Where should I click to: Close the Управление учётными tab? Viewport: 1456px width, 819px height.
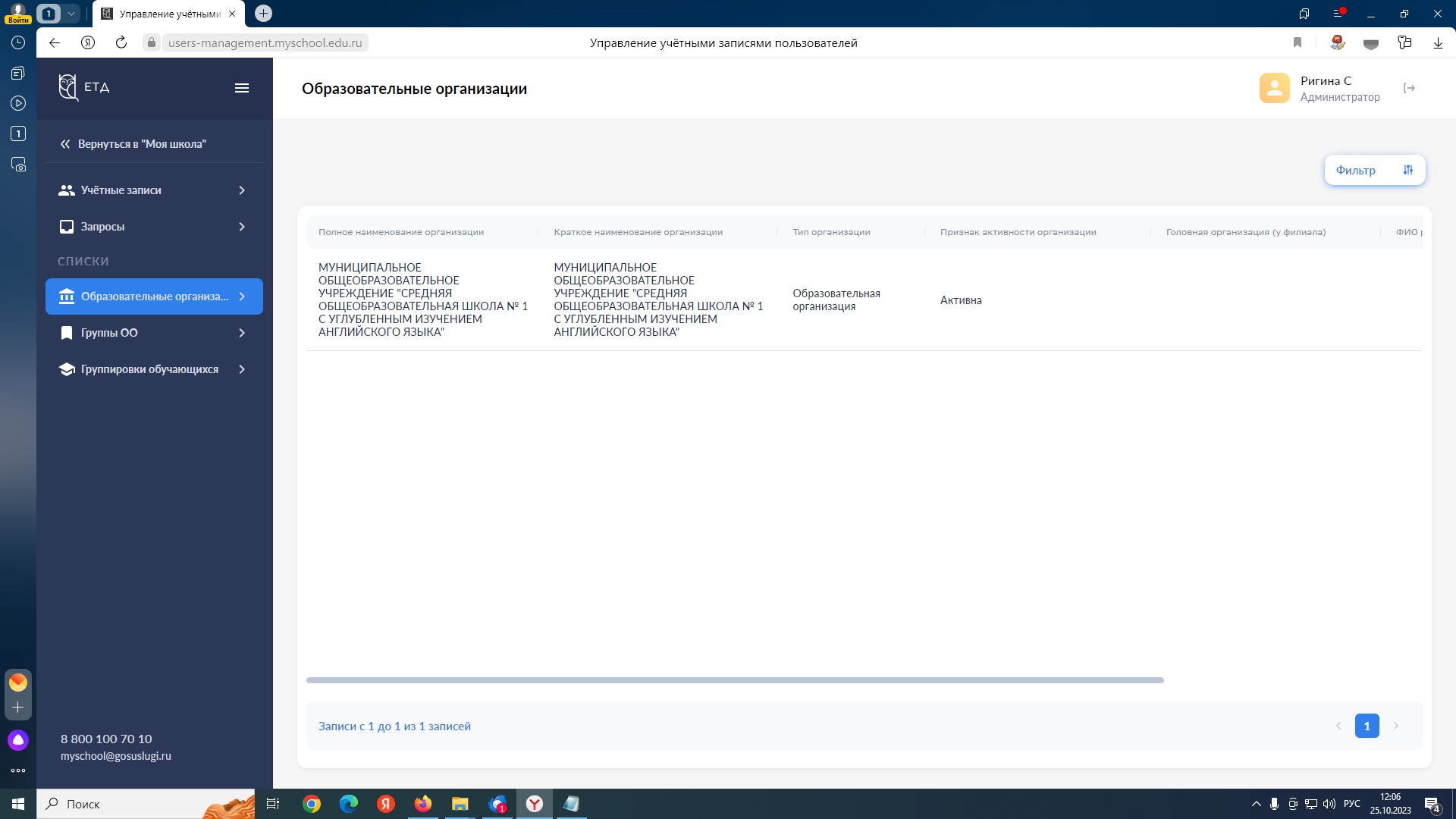tap(232, 14)
